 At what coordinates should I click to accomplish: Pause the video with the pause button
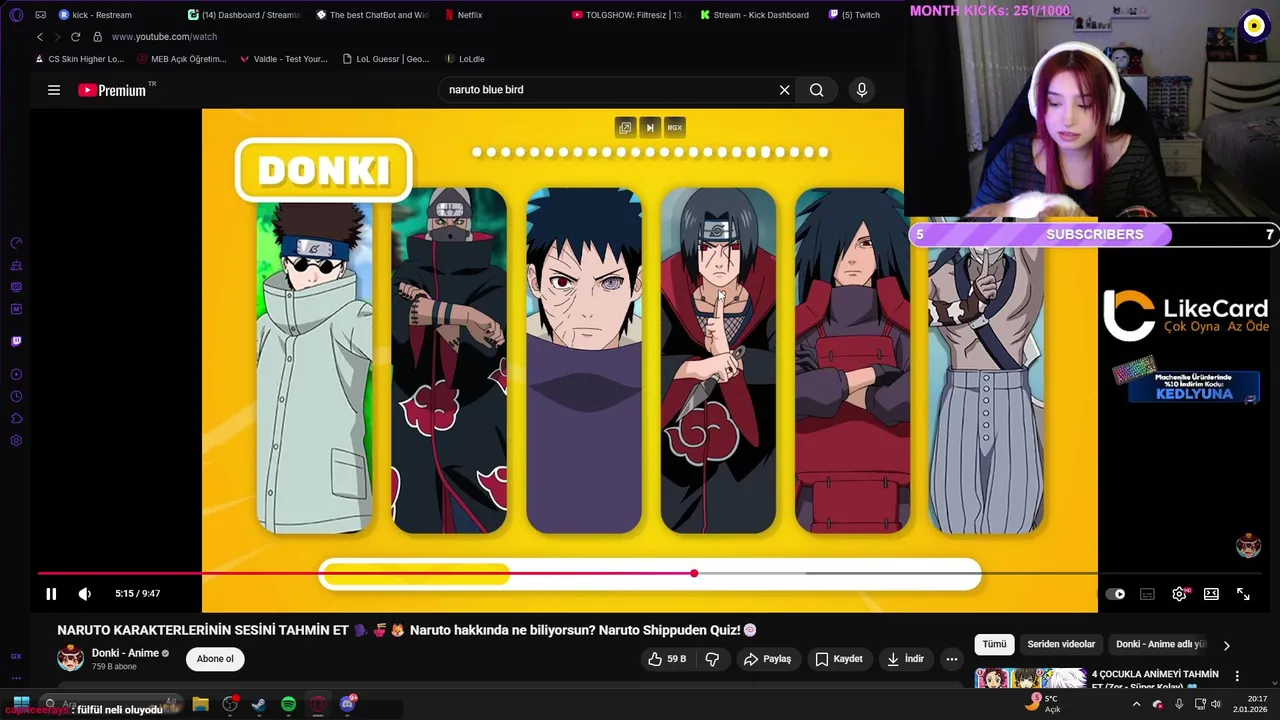[x=51, y=594]
